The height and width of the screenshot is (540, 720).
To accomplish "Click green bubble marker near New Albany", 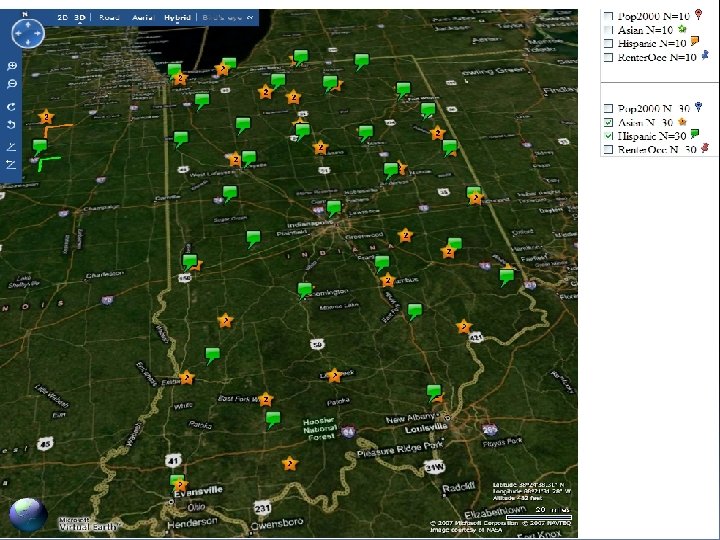I will 434,392.
